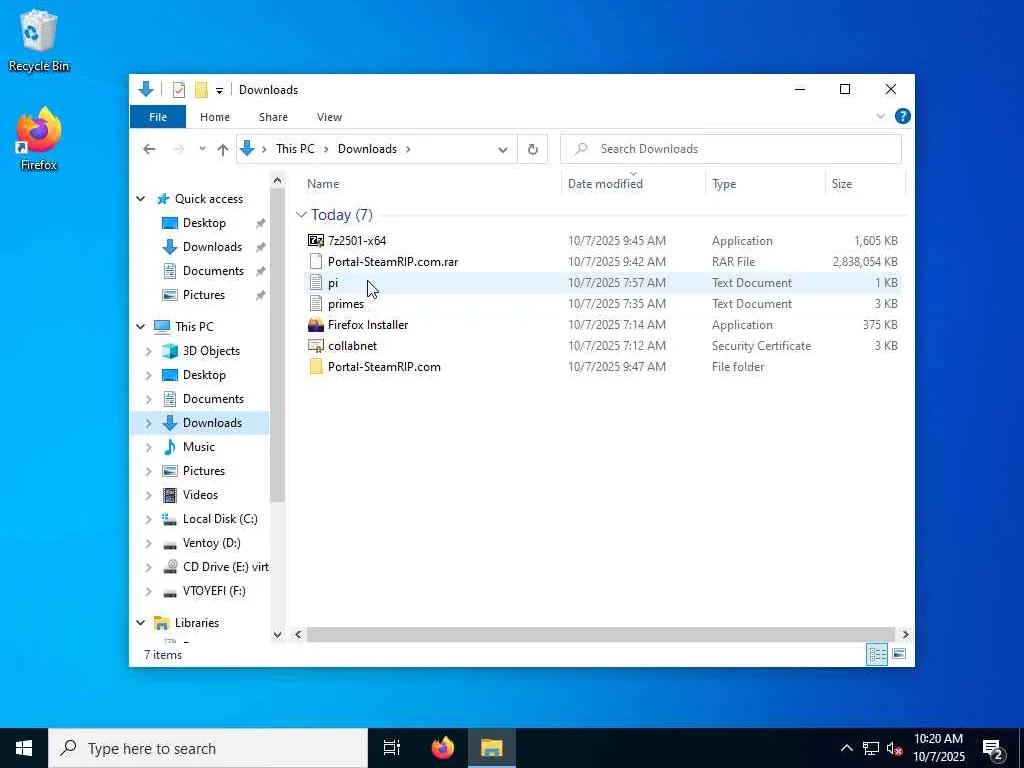
Task: Open the address bar history dropdown
Action: [502, 150]
